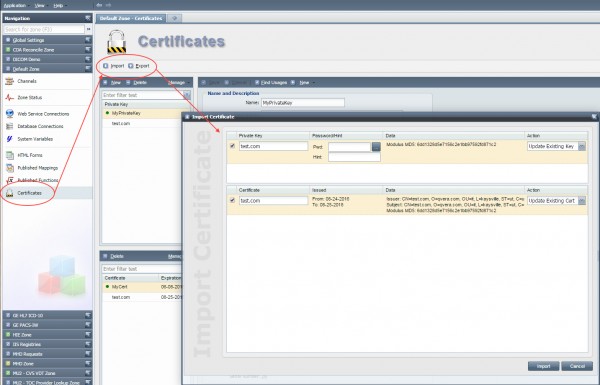The height and width of the screenshot is (385, 600).
Task: Click the pin icon on Navigation panel header
Action: [x=88, y=18]
